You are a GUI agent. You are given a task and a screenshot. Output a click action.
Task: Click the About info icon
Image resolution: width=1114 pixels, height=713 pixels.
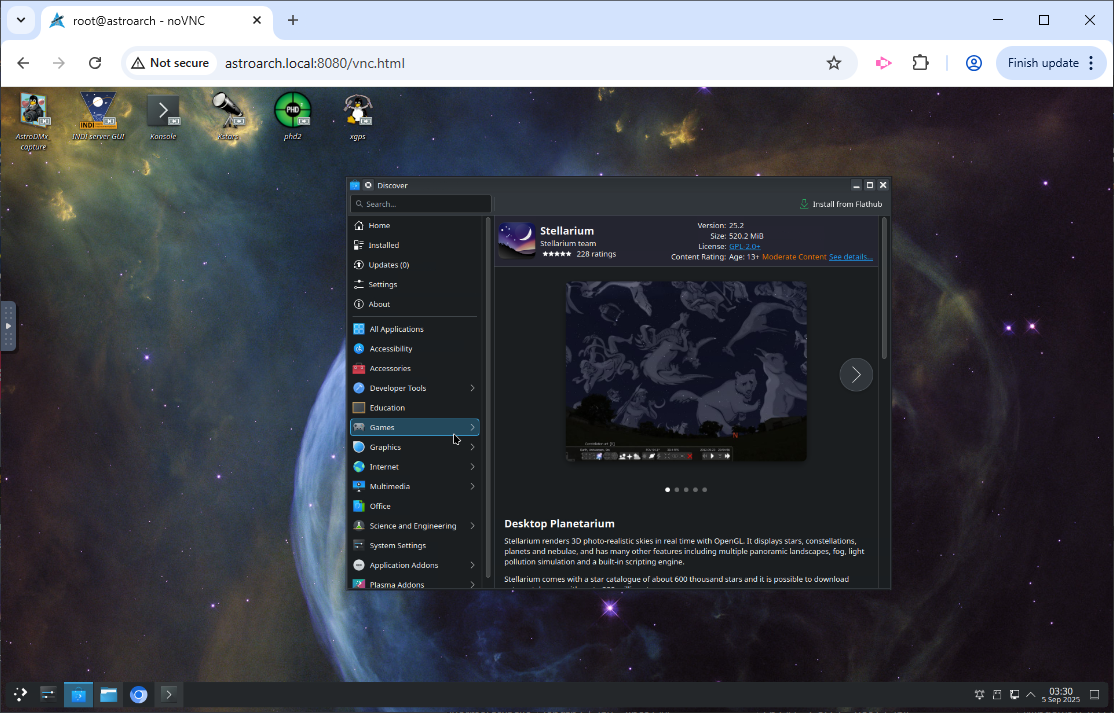click(359, 304)
